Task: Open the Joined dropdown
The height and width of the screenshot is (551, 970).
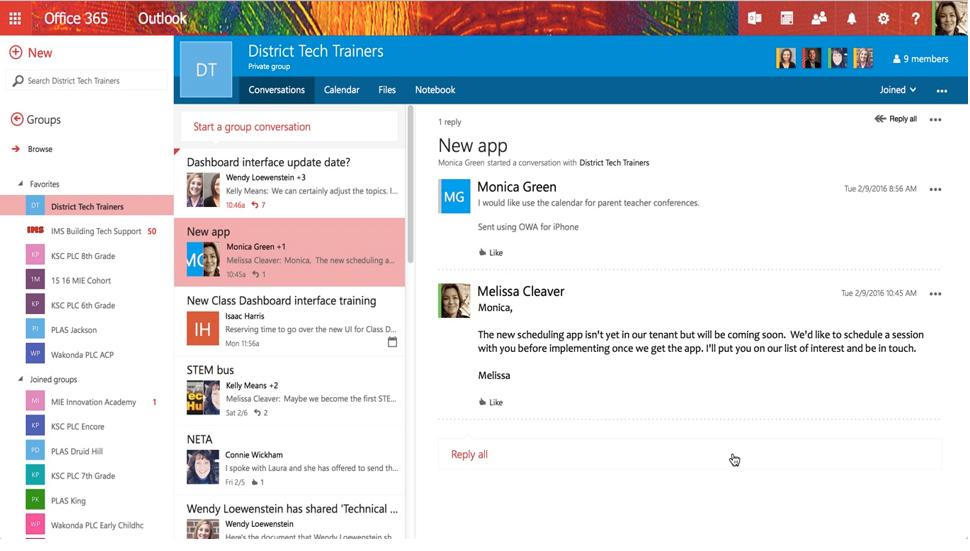Action: coord(898,90)
